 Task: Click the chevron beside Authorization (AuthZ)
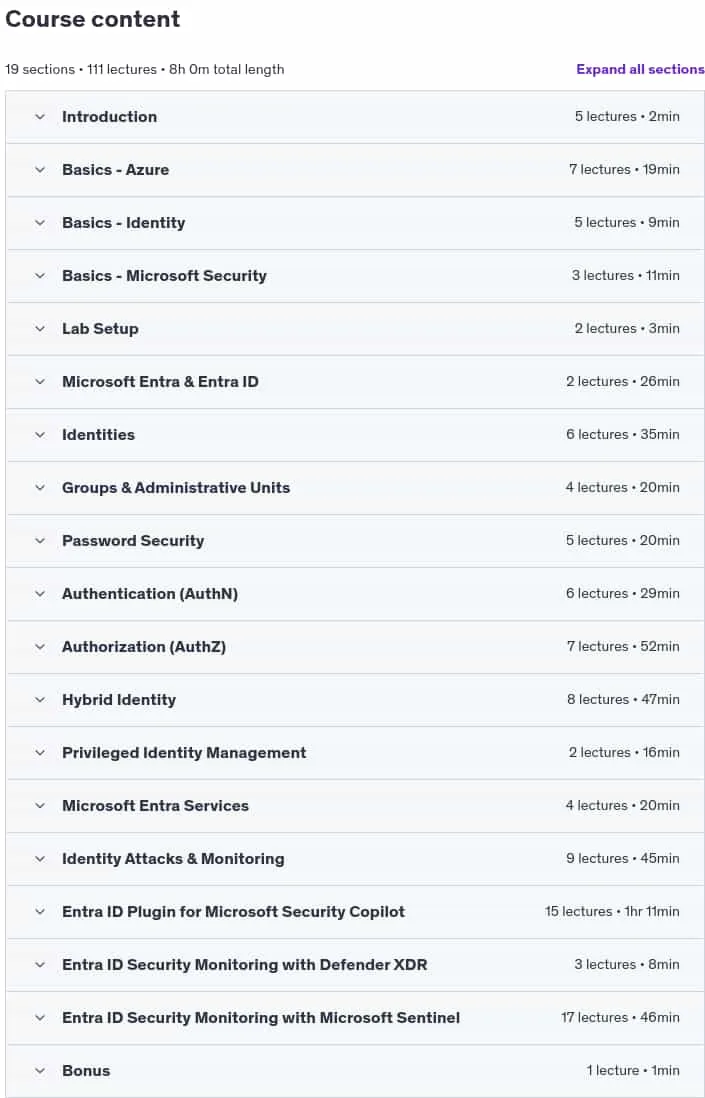click(40, 647)
